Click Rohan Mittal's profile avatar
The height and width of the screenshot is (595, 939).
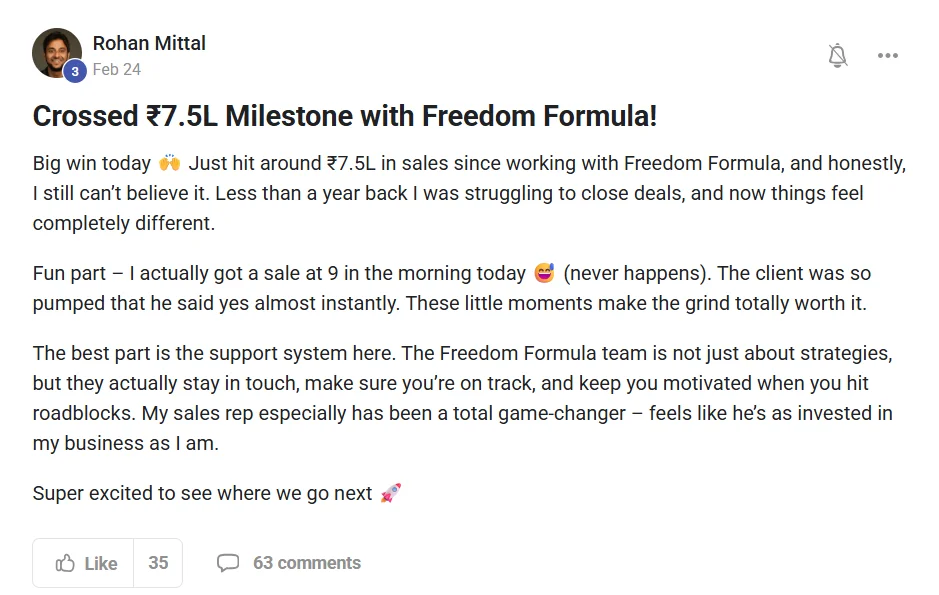(56, 52)
